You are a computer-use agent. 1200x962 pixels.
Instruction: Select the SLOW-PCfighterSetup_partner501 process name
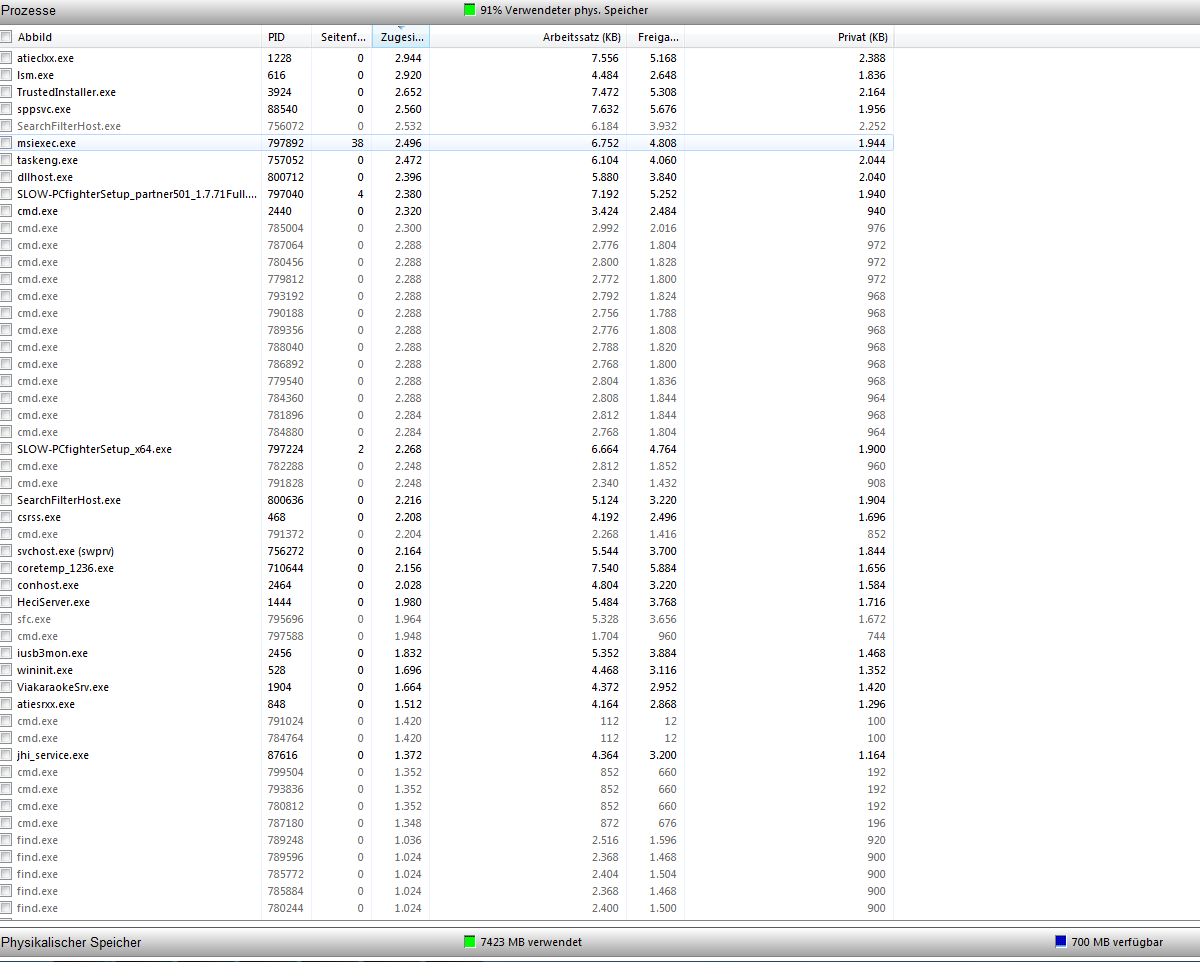tap(136, 194)
